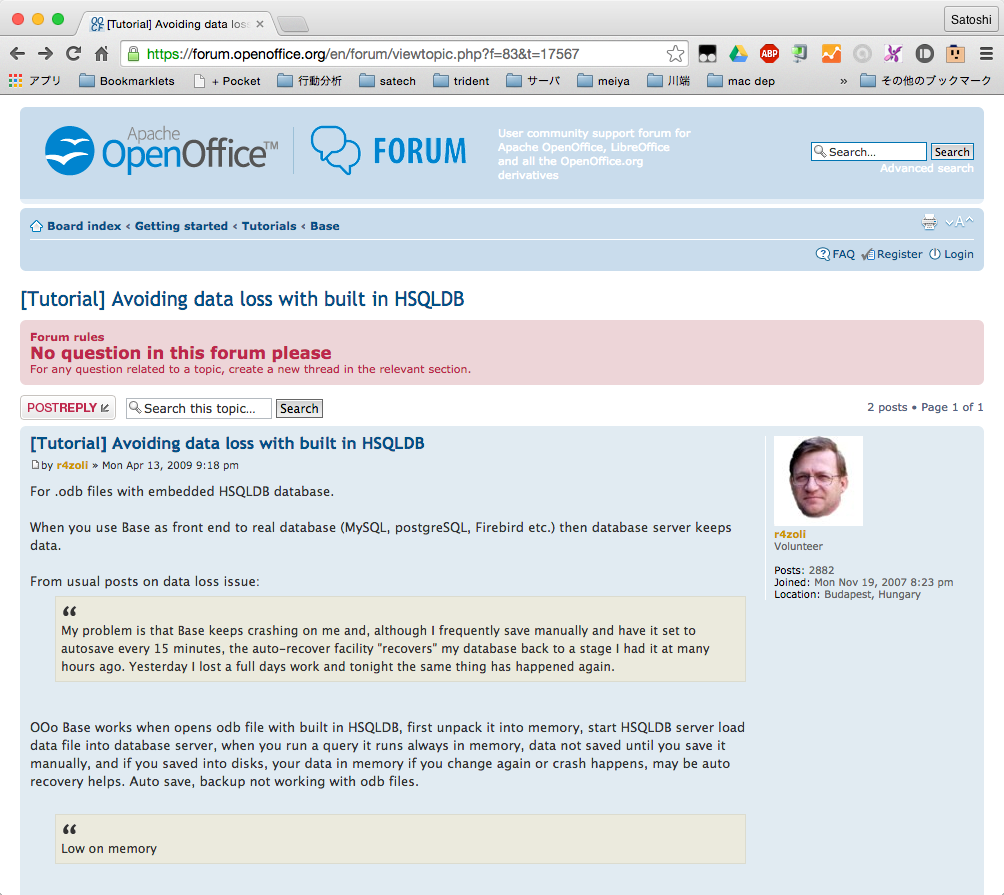Open the Satoshi profile menu
Viewport: 1004px width, 895px height.
(971, 19)
